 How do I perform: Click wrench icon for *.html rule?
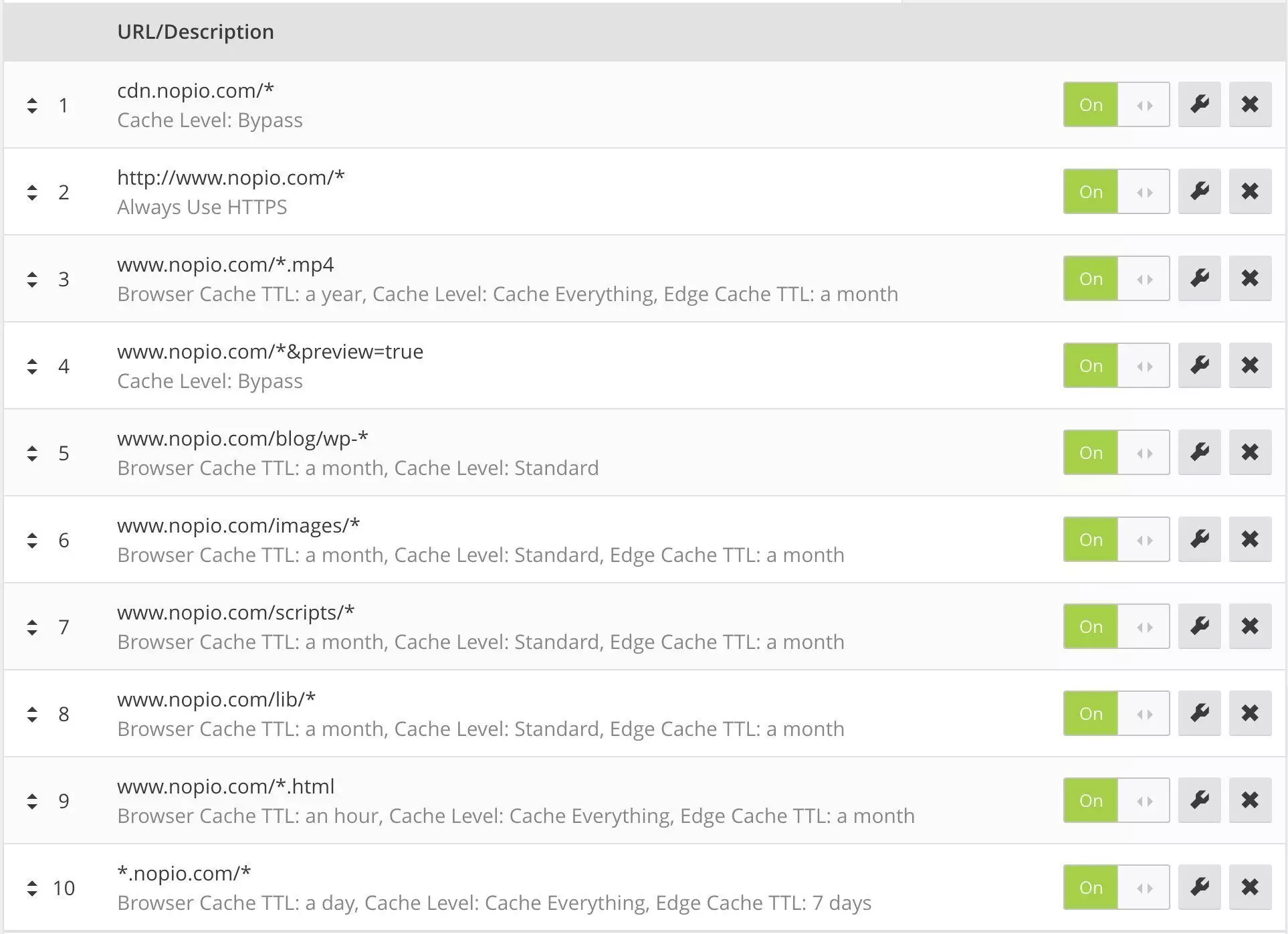pos(1200,800)
